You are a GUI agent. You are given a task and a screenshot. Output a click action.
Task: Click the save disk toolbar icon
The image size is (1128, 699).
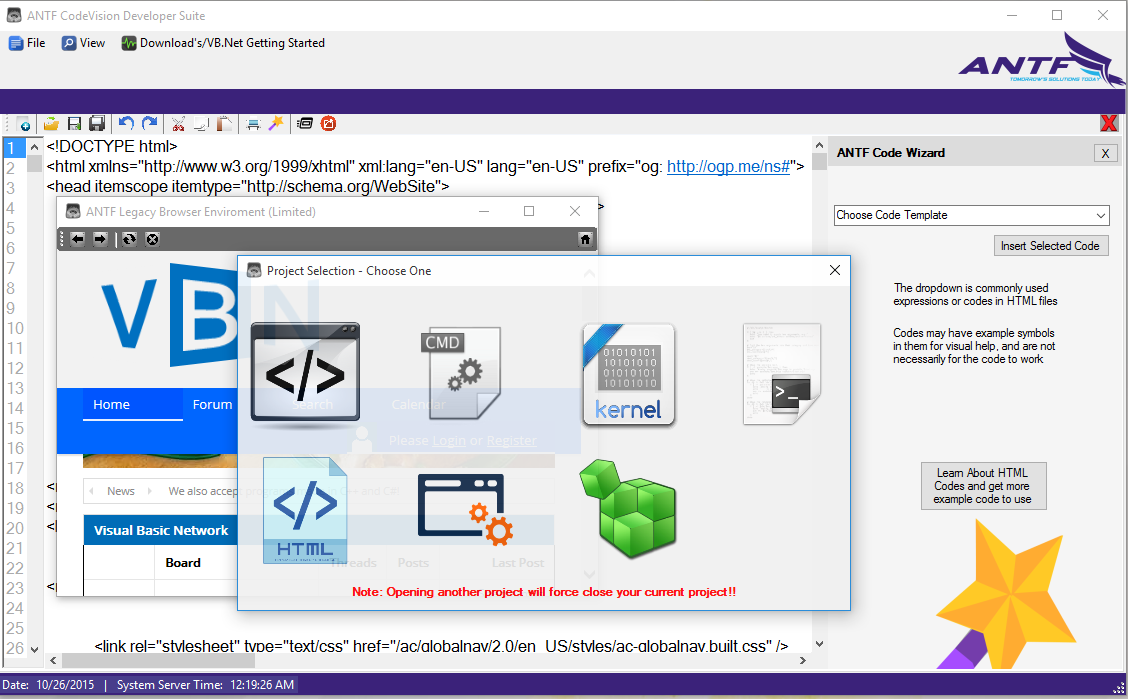pyautogui.click(x=74, y=123)
